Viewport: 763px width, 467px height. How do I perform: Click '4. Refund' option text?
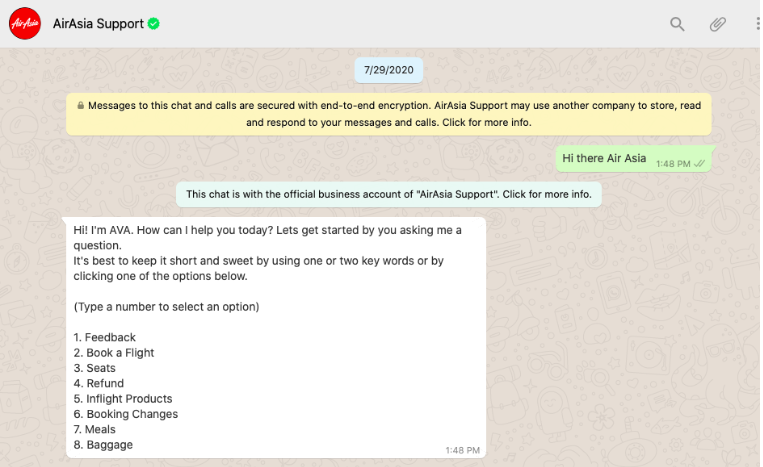click(99, 383)
